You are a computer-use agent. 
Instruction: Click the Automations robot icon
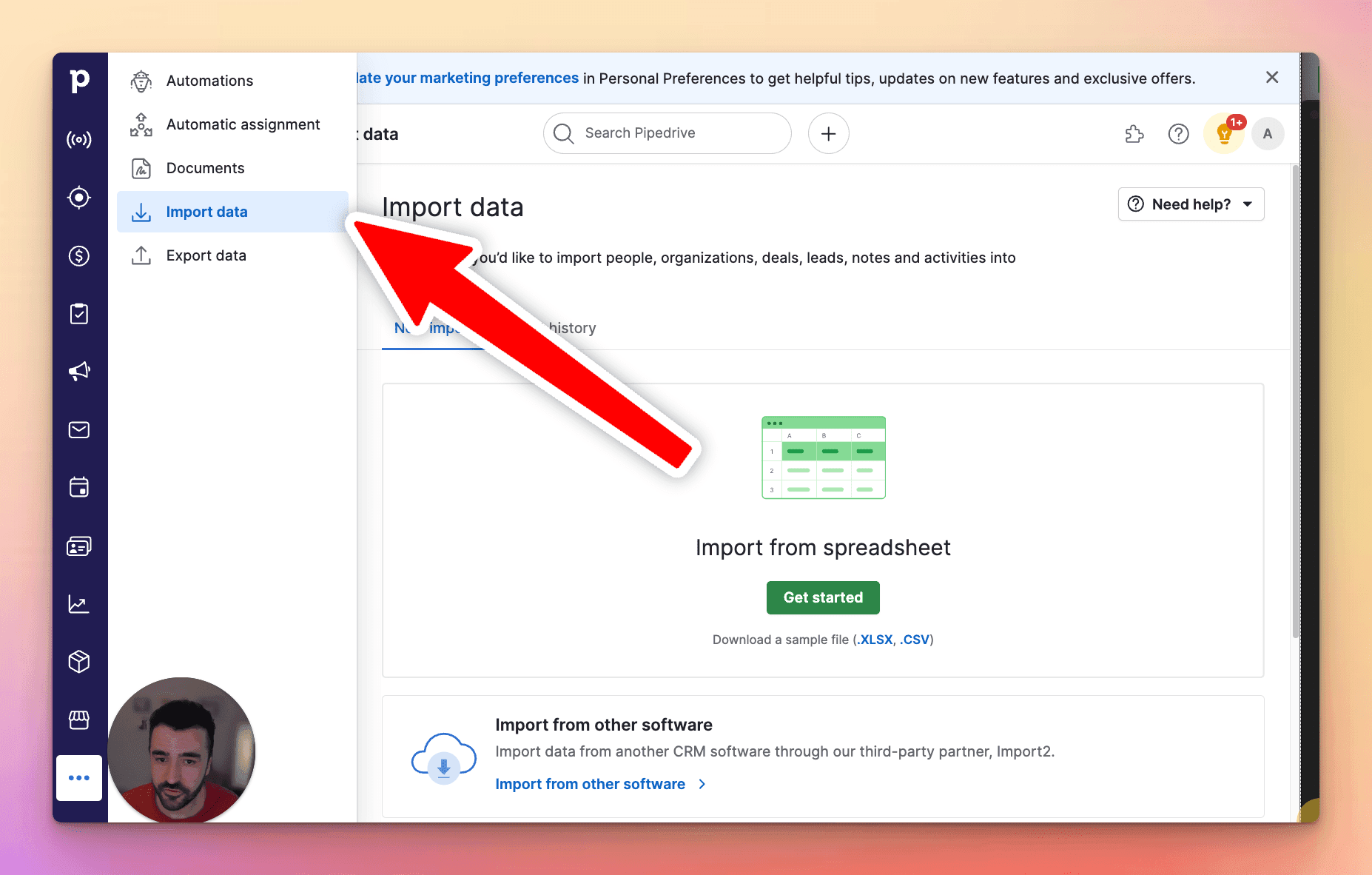pos(141,81)
